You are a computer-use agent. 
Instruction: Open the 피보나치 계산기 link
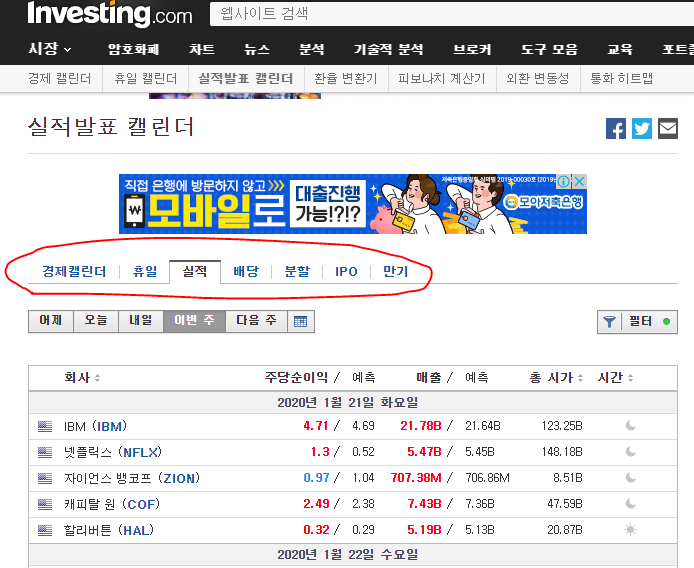click(442, 79)
